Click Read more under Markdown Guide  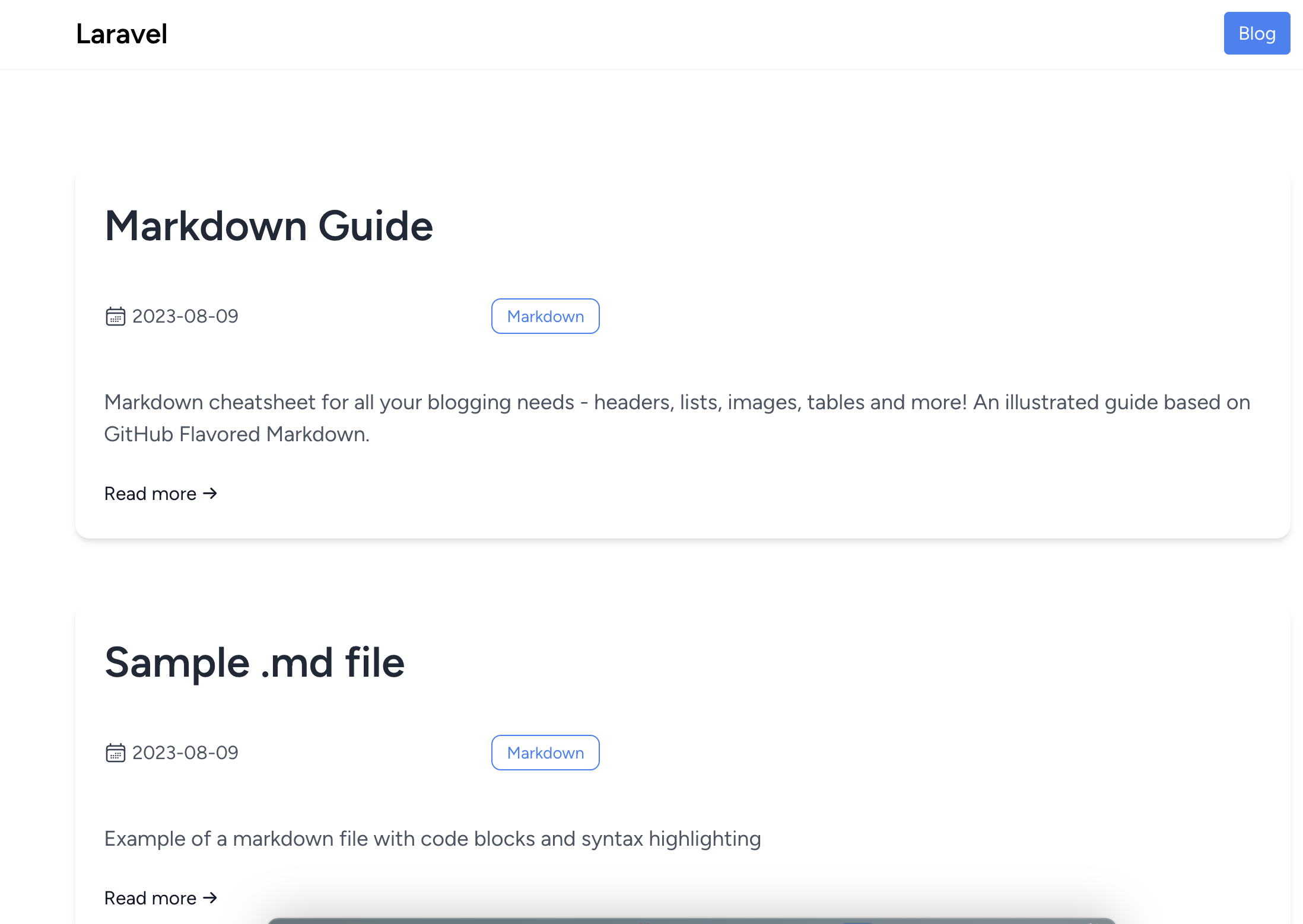click(150, 493)
